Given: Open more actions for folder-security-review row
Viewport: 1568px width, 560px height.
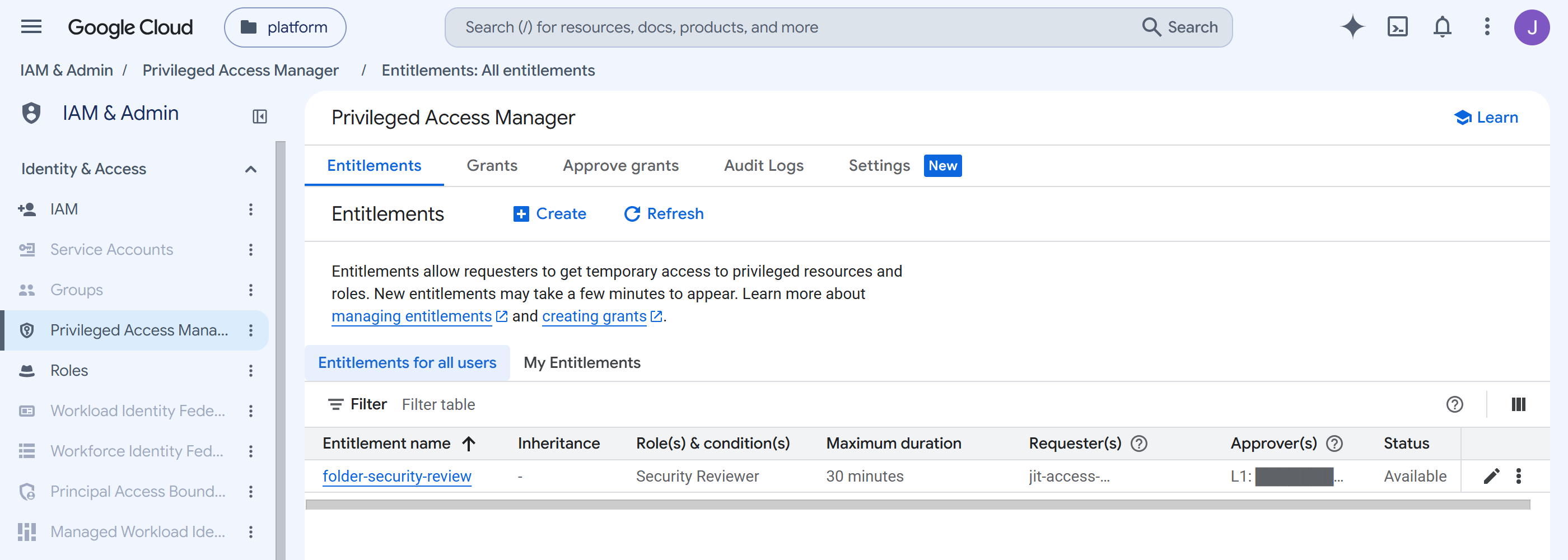Looking at the screenshot, I should pyautogui.click(x=1519, y=476).
